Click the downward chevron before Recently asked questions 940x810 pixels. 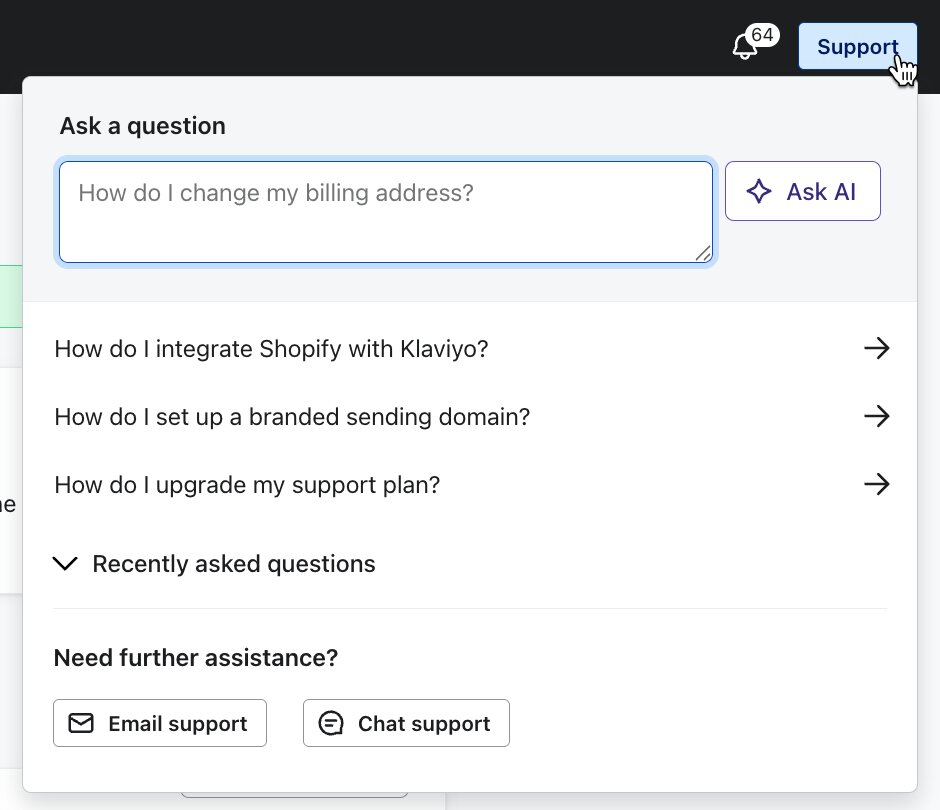(65, 563)
